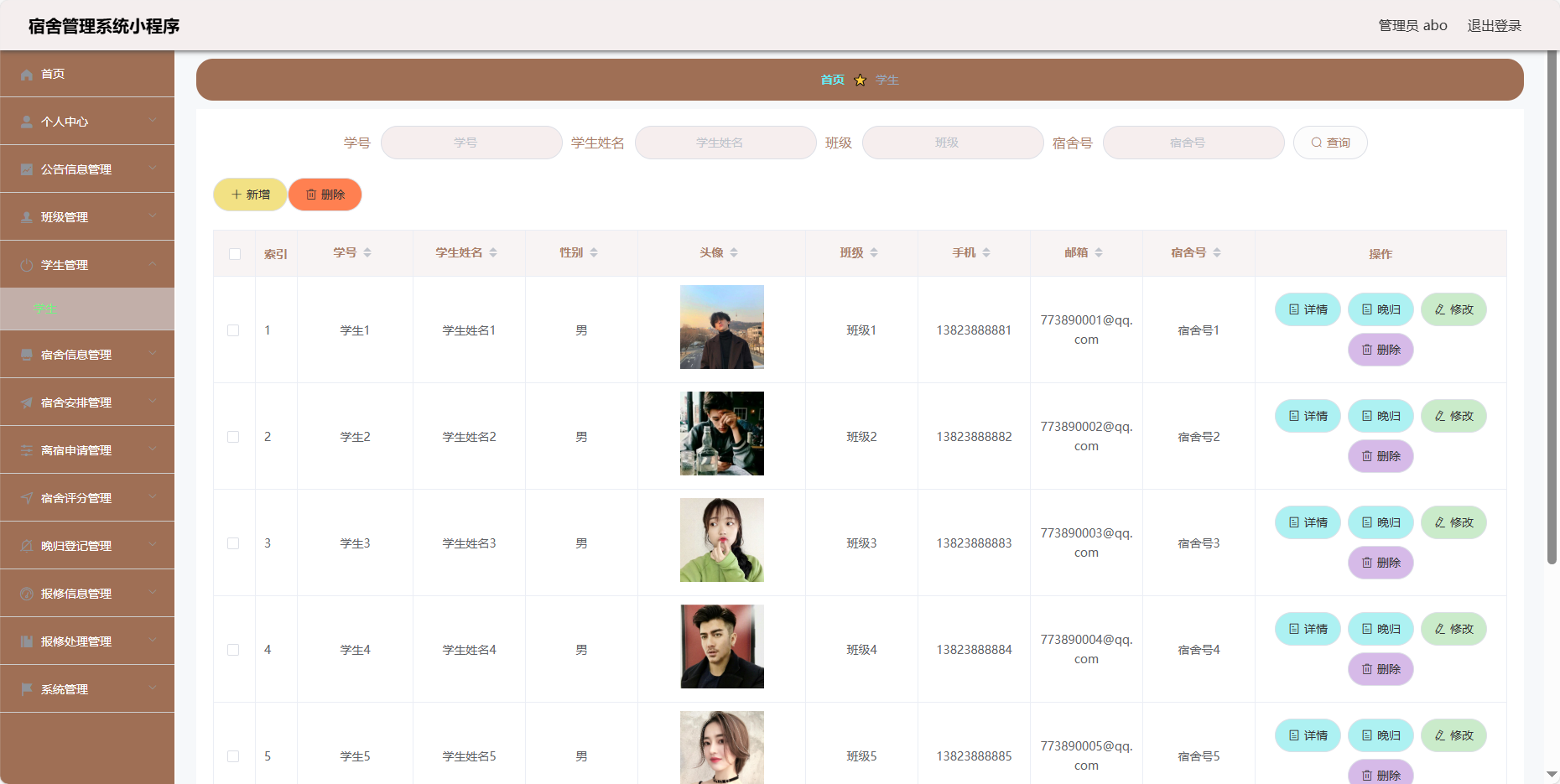Click the 报修信息管理 sidebar icon
The image size is (1560, 784).
click(27, 594)
